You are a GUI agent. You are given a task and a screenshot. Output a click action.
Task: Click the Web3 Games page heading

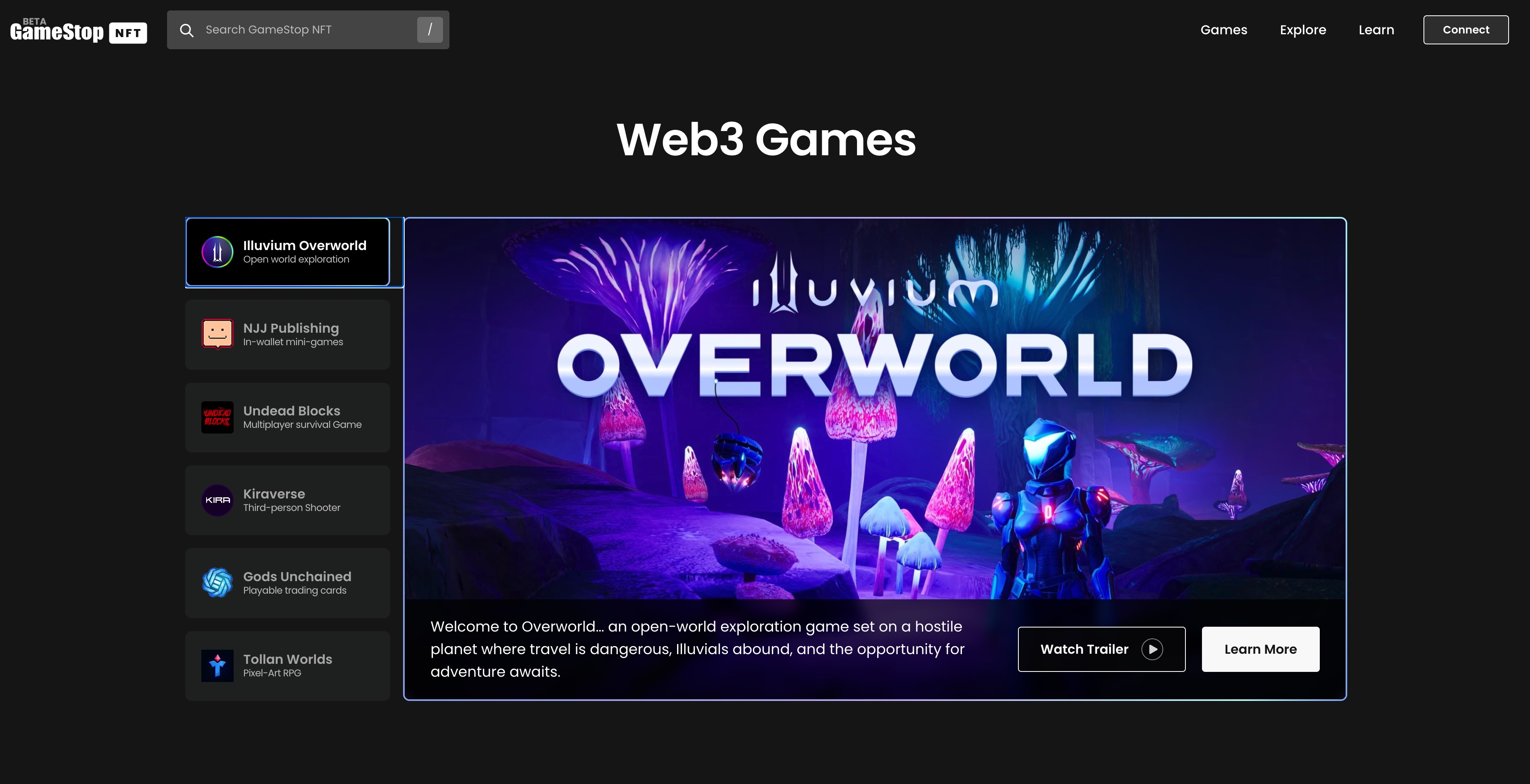766,140
